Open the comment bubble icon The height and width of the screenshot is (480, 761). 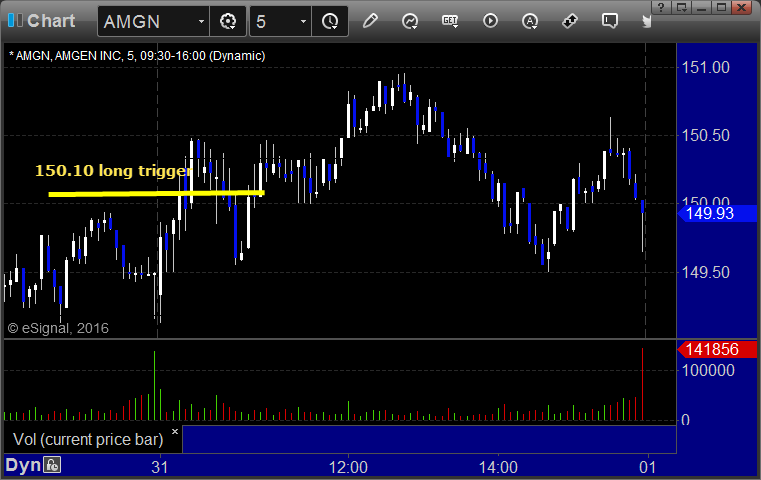610,21
